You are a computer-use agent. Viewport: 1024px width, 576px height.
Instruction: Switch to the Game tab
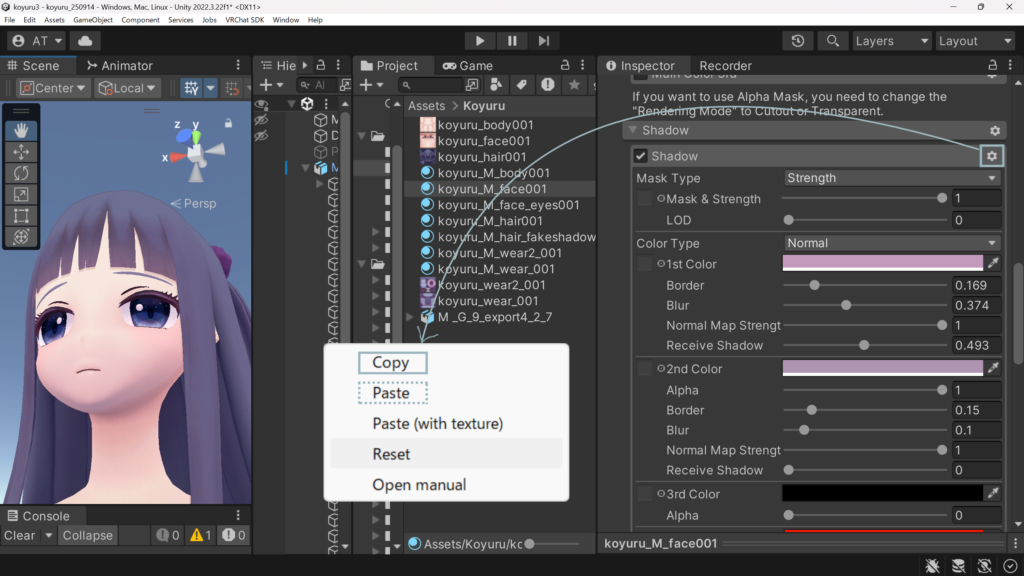pos(468,65)
